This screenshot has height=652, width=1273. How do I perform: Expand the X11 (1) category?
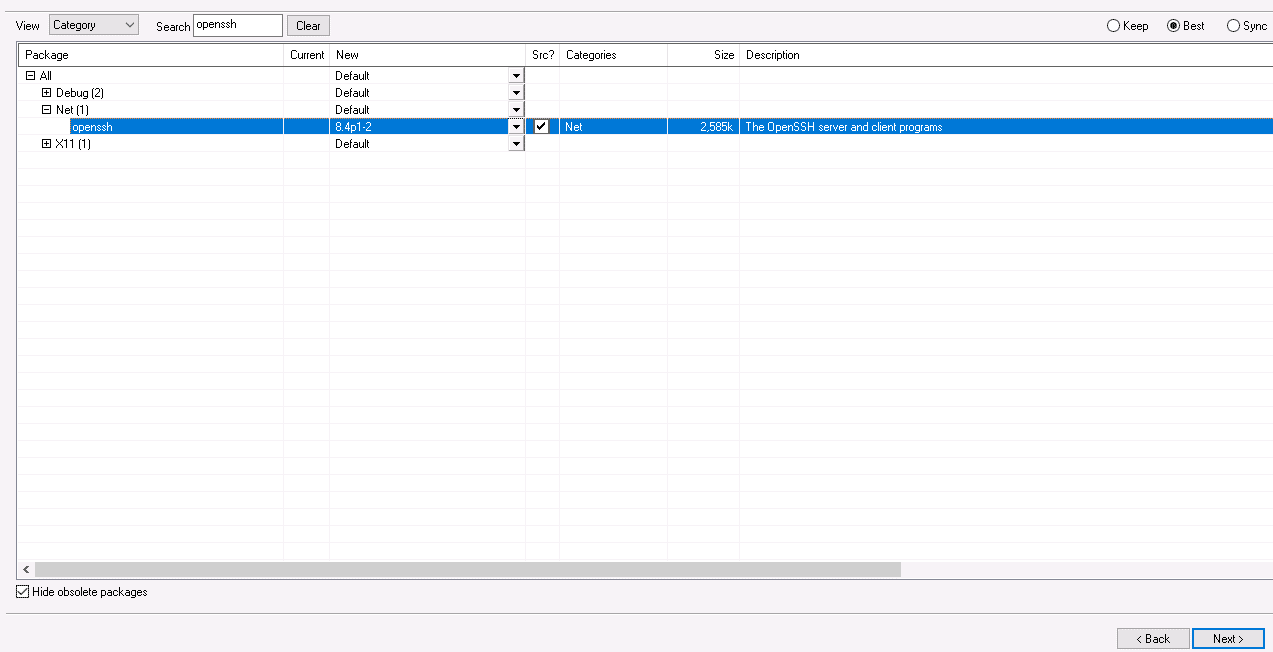46,144
